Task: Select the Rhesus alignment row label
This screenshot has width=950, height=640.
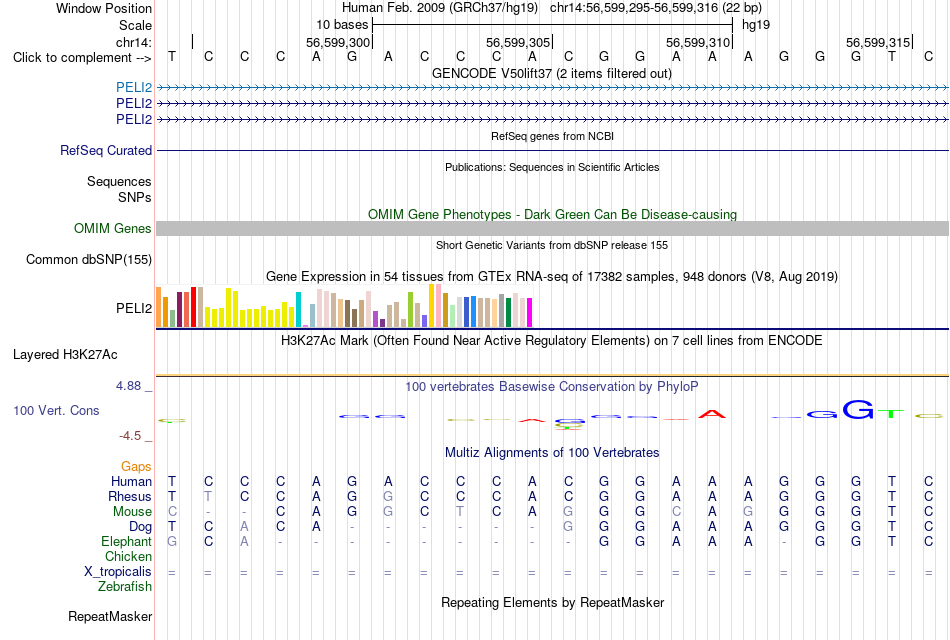Action: [130, 496]
